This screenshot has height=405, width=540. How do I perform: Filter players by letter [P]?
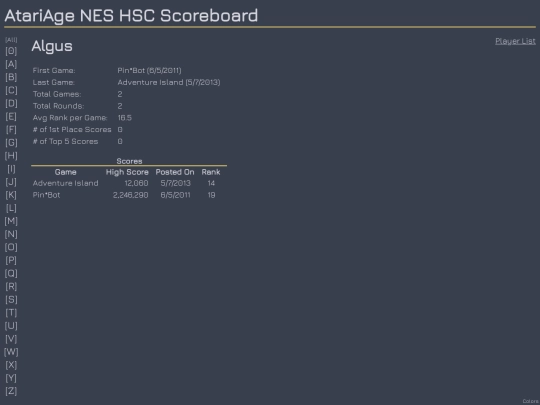(x=11, y=260)
